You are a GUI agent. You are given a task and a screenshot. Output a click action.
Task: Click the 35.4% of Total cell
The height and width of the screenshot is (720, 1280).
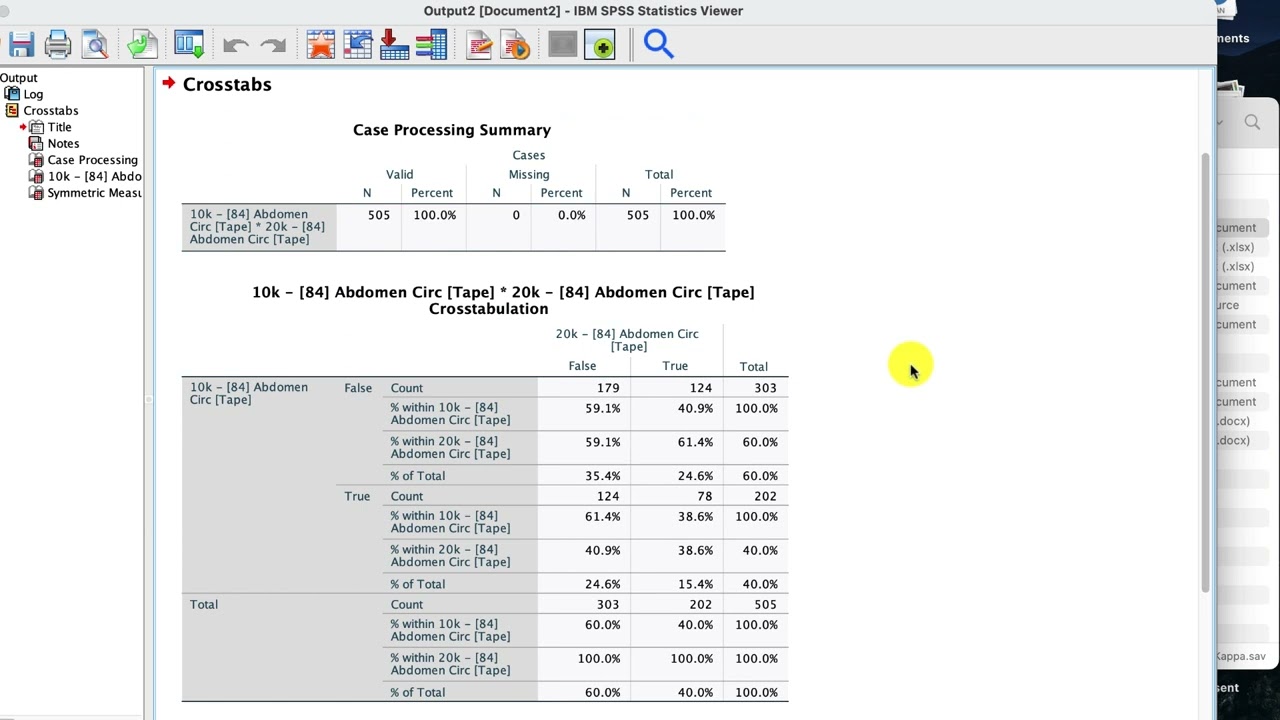[603, 476]
